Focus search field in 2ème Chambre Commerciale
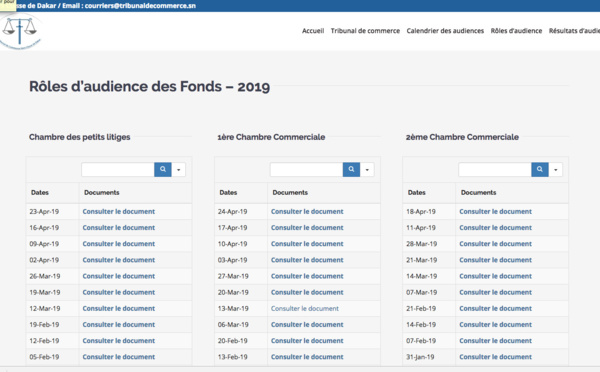The height and width of the screenshot is (372, 600). (495, 170)
